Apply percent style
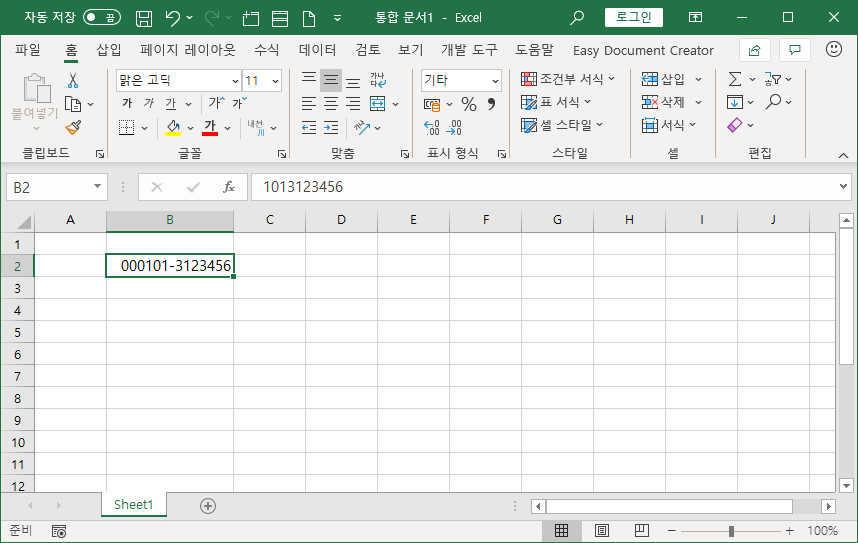The width and height of the screenshot is (858, 543). [x=469, y=103]
